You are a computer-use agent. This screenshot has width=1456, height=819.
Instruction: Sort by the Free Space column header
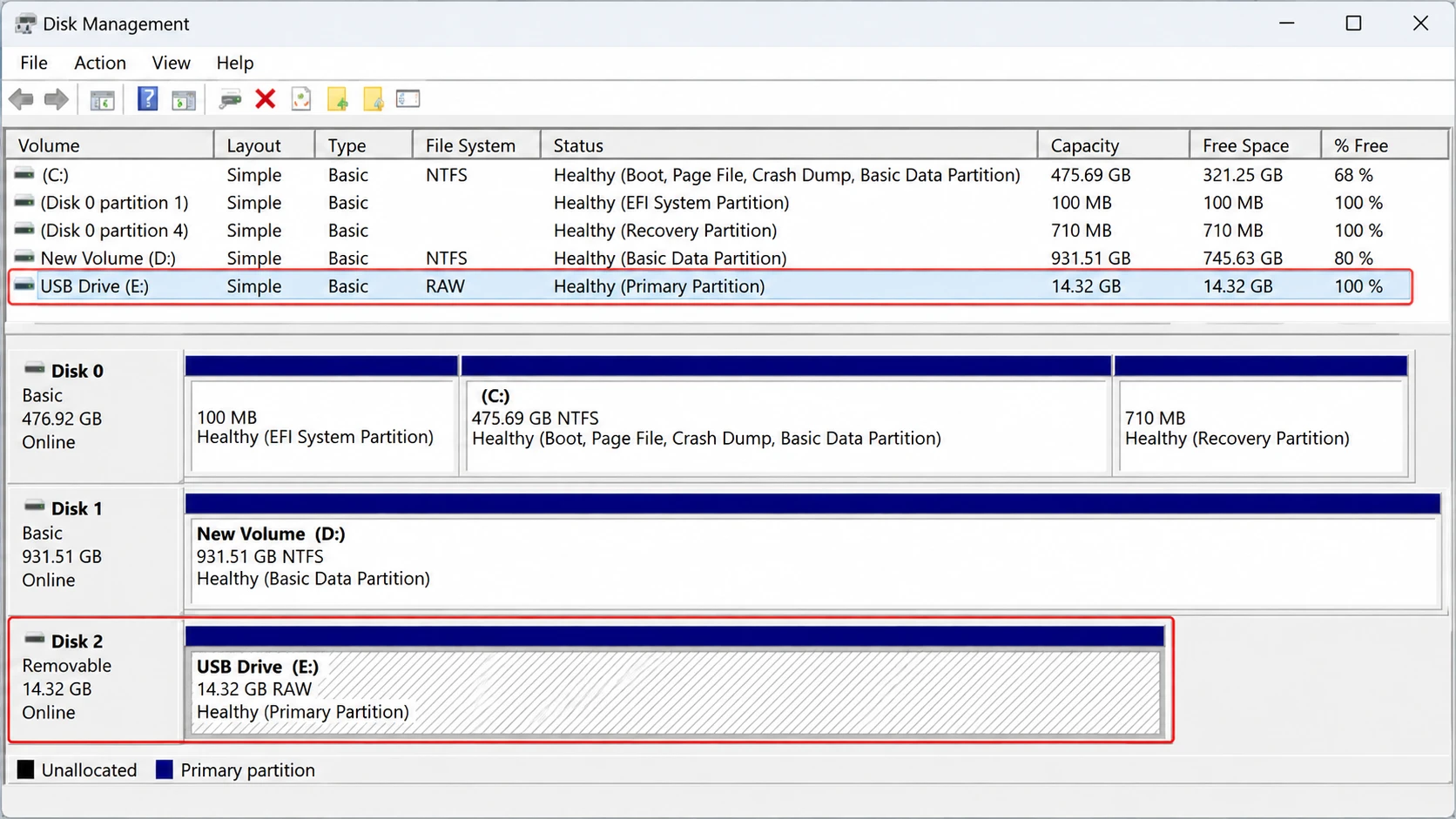pyautogui.click(x=1255, y=145)
